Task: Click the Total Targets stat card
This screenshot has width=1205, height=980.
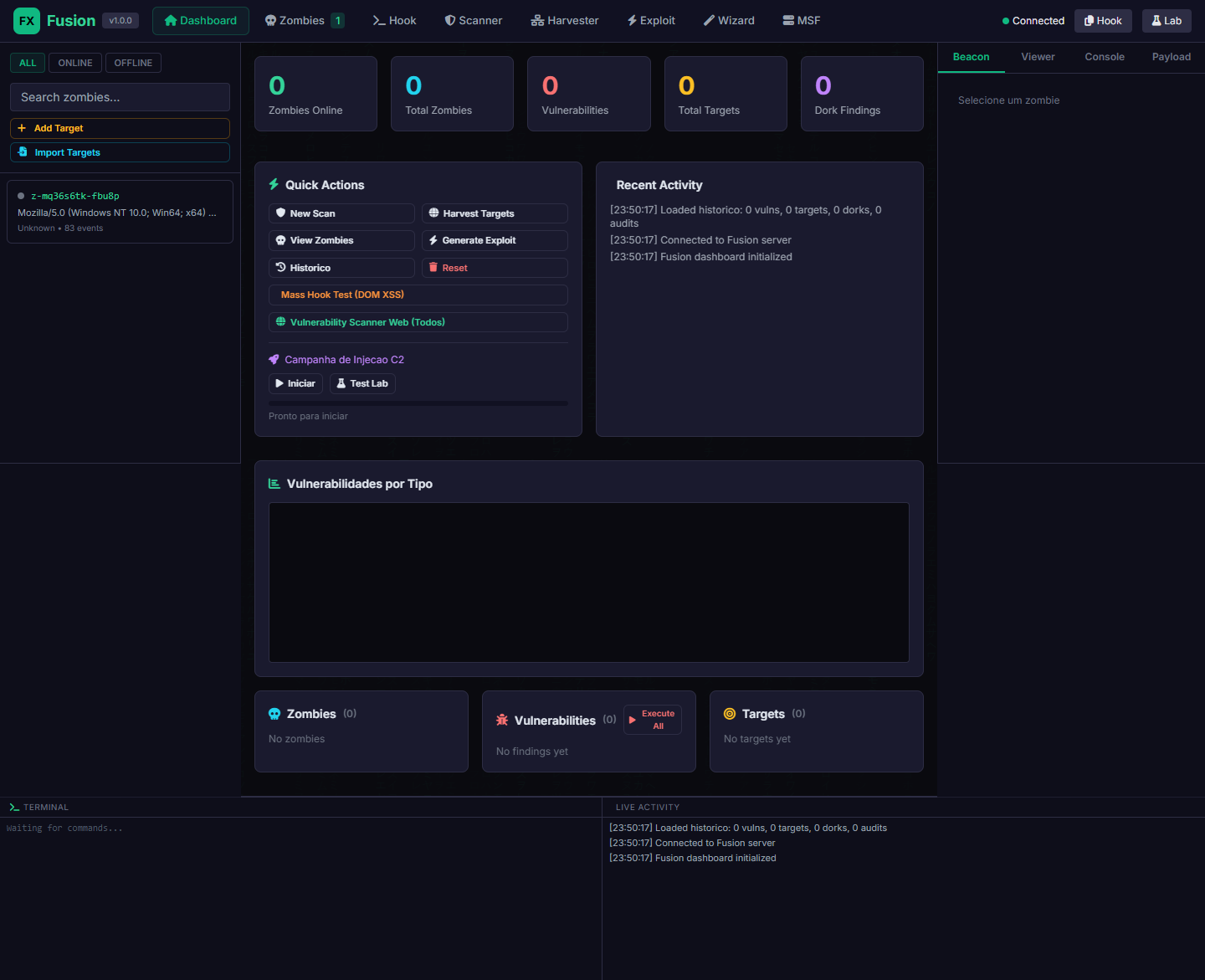Action: (726, 94)
